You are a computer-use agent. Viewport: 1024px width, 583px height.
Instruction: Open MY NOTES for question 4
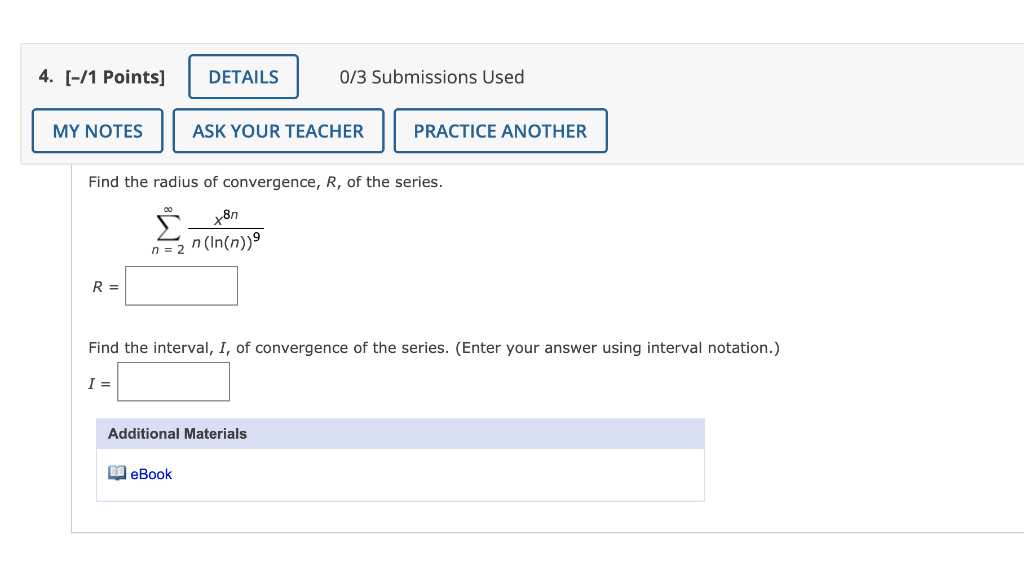coord(97,131)
